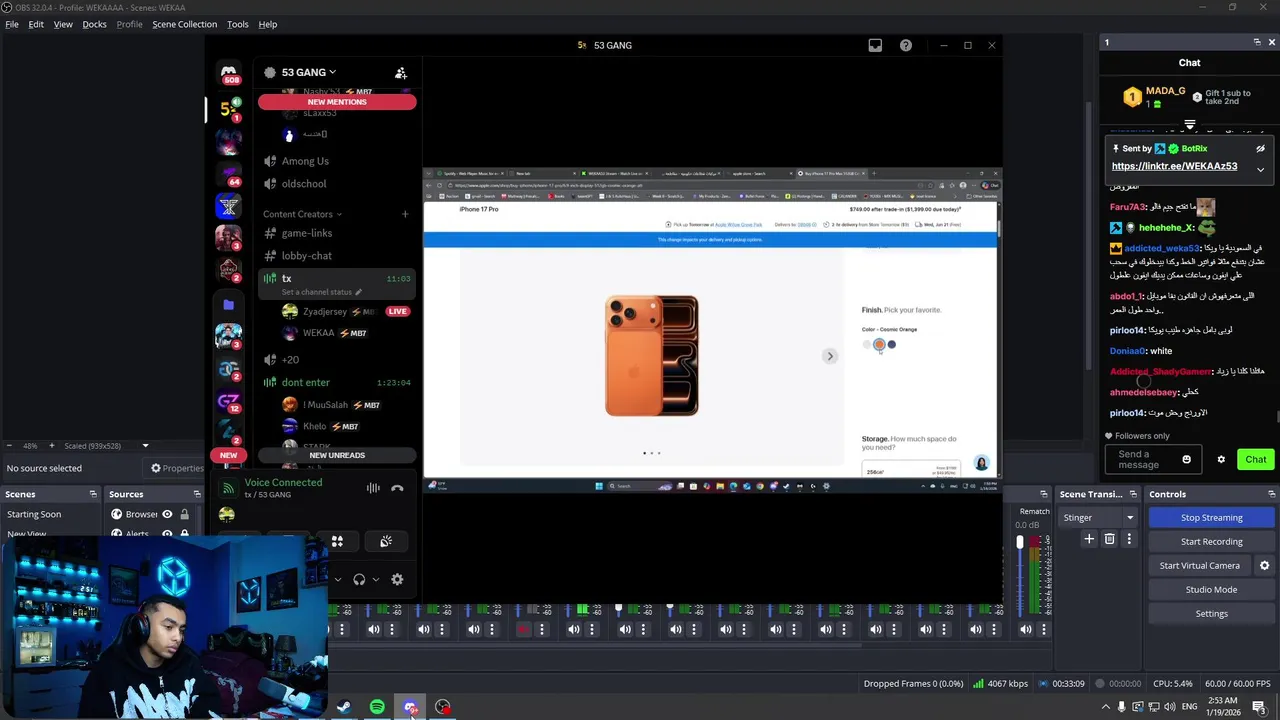1280x720 pixels.
Task: Open Spotify from the taskbar
Action: coord(377,707)
